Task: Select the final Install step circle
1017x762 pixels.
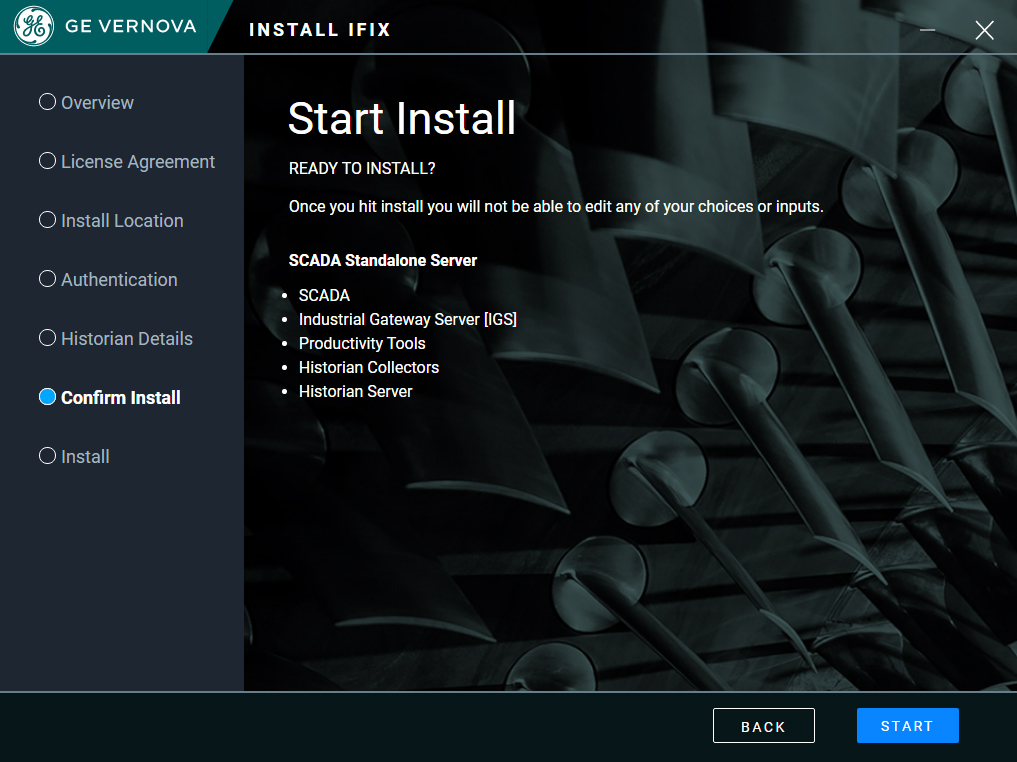Action: click(47, 456)
